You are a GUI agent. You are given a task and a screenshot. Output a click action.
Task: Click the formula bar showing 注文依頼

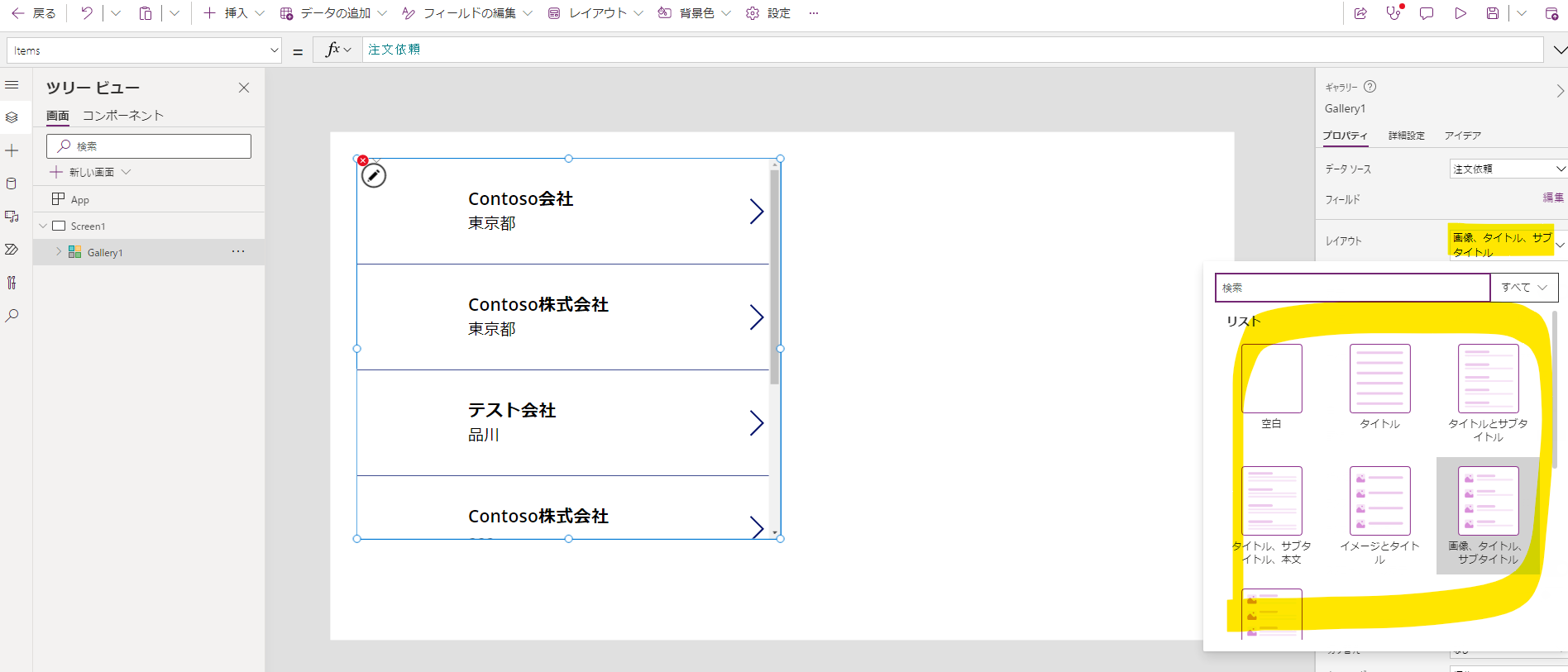953,50
